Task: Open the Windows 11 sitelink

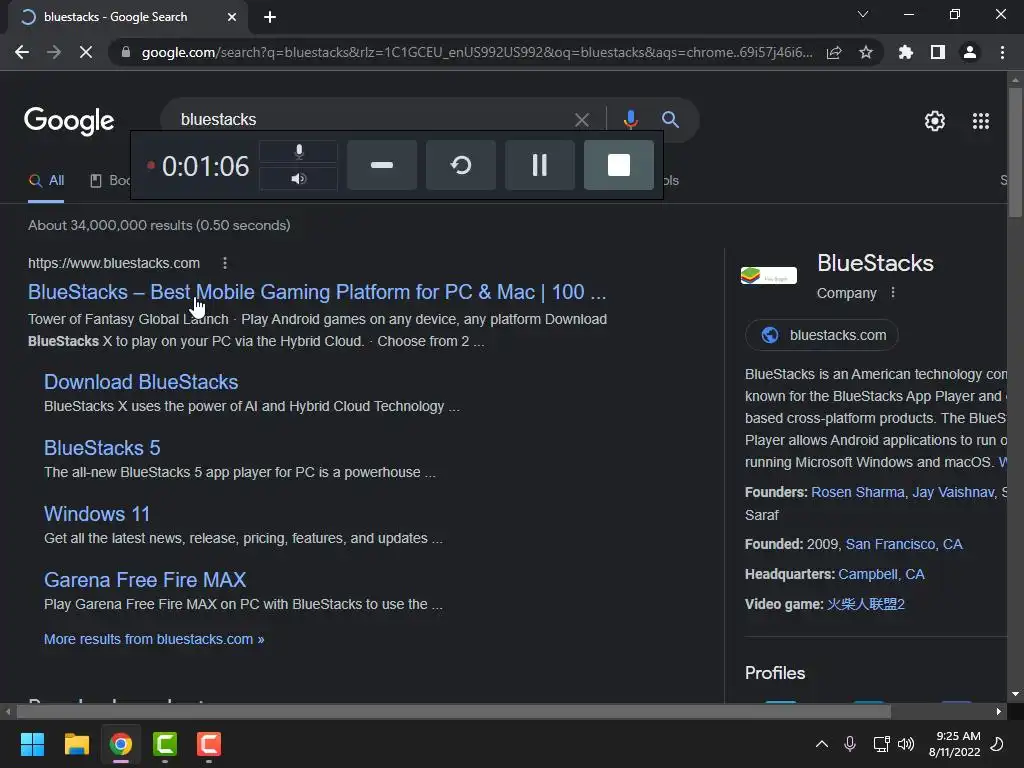Action: point(97,514)
